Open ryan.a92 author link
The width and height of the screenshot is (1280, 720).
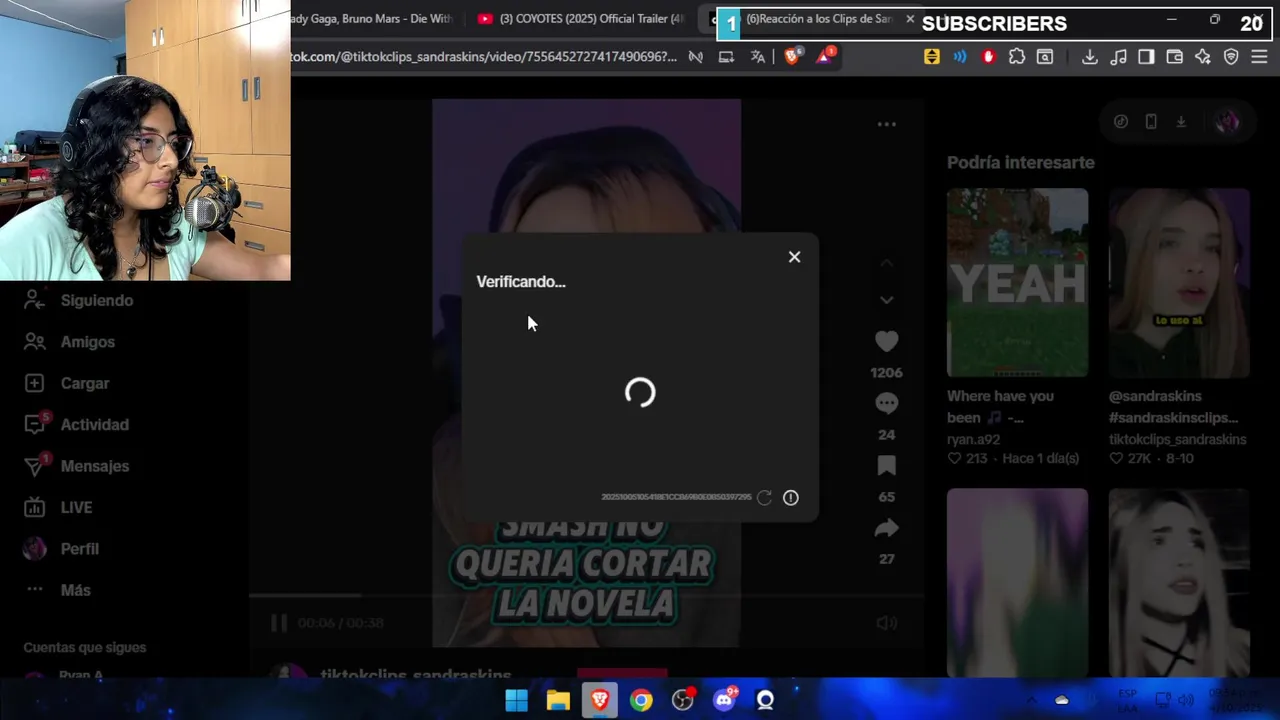pos(973,439)
